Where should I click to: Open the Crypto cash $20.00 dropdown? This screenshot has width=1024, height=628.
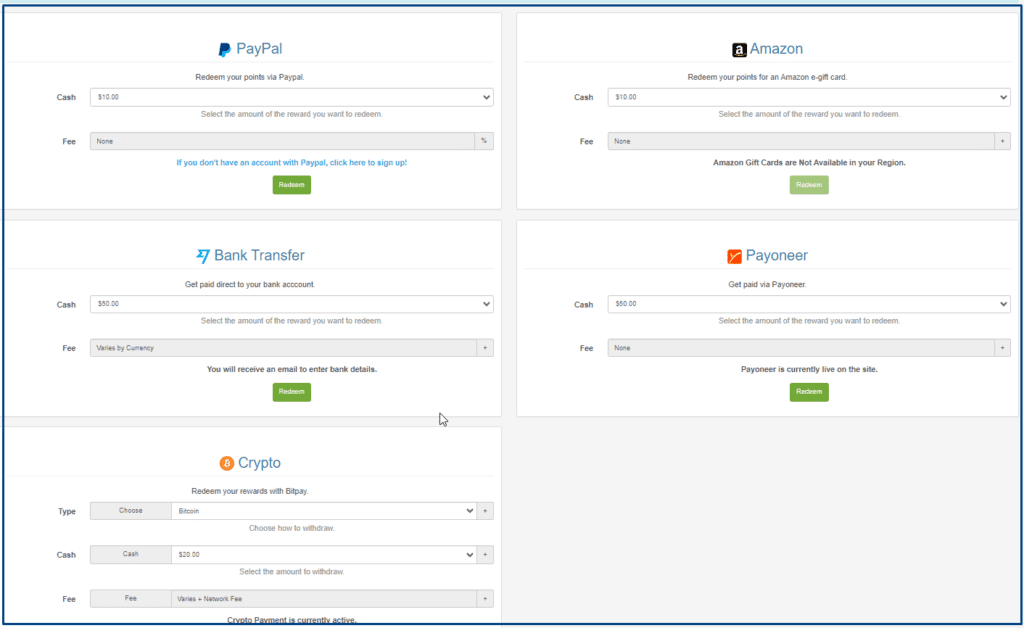coord(325,554)
